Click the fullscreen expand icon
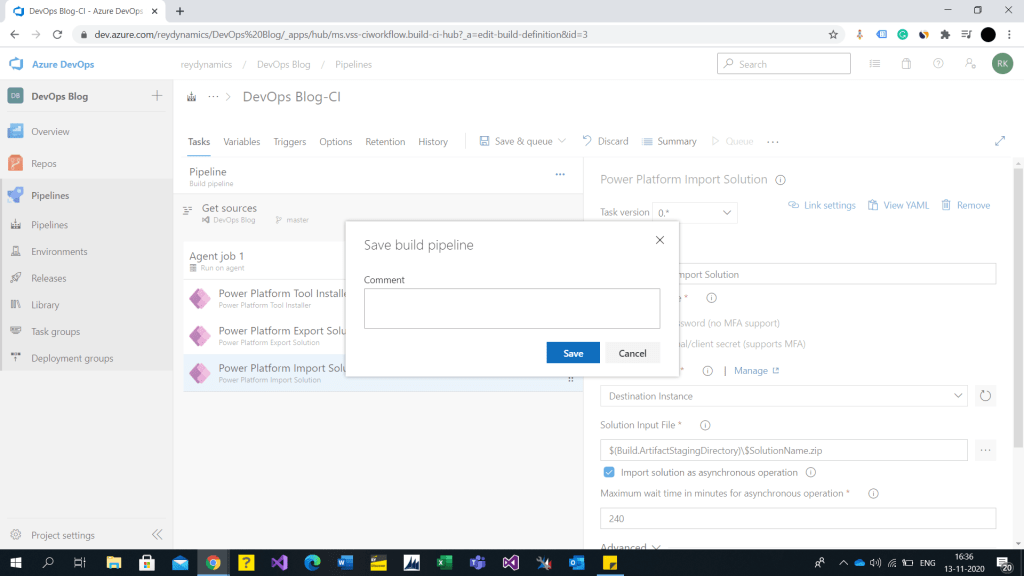This screenshot has height=576, width=1024. tap(999, 141)
